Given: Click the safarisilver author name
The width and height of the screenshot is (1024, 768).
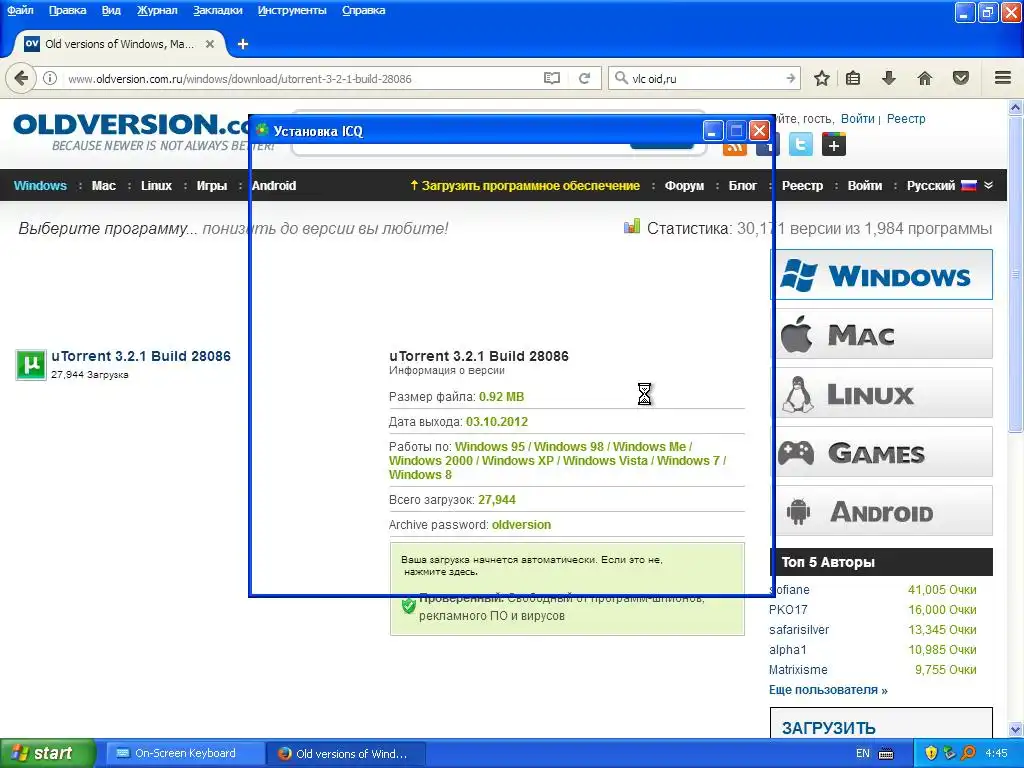Looking at the screenshot, I should click(x=799, y=630).
